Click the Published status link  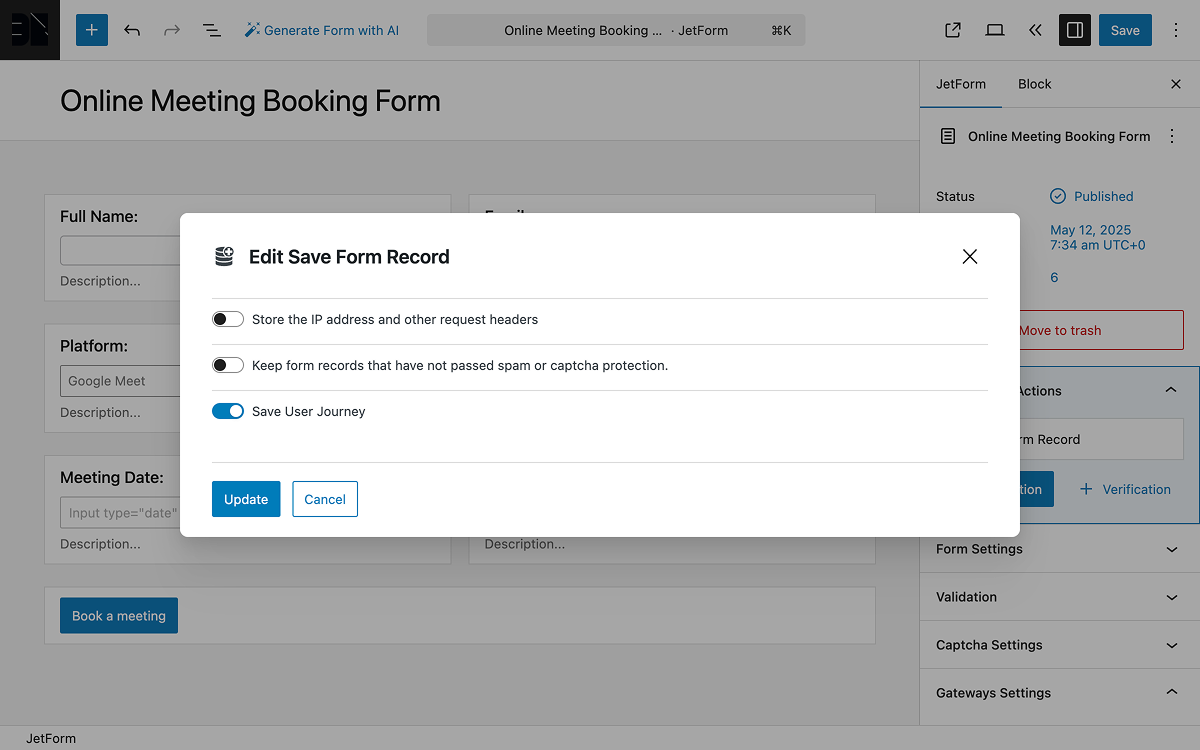[x=1101, y=196]
